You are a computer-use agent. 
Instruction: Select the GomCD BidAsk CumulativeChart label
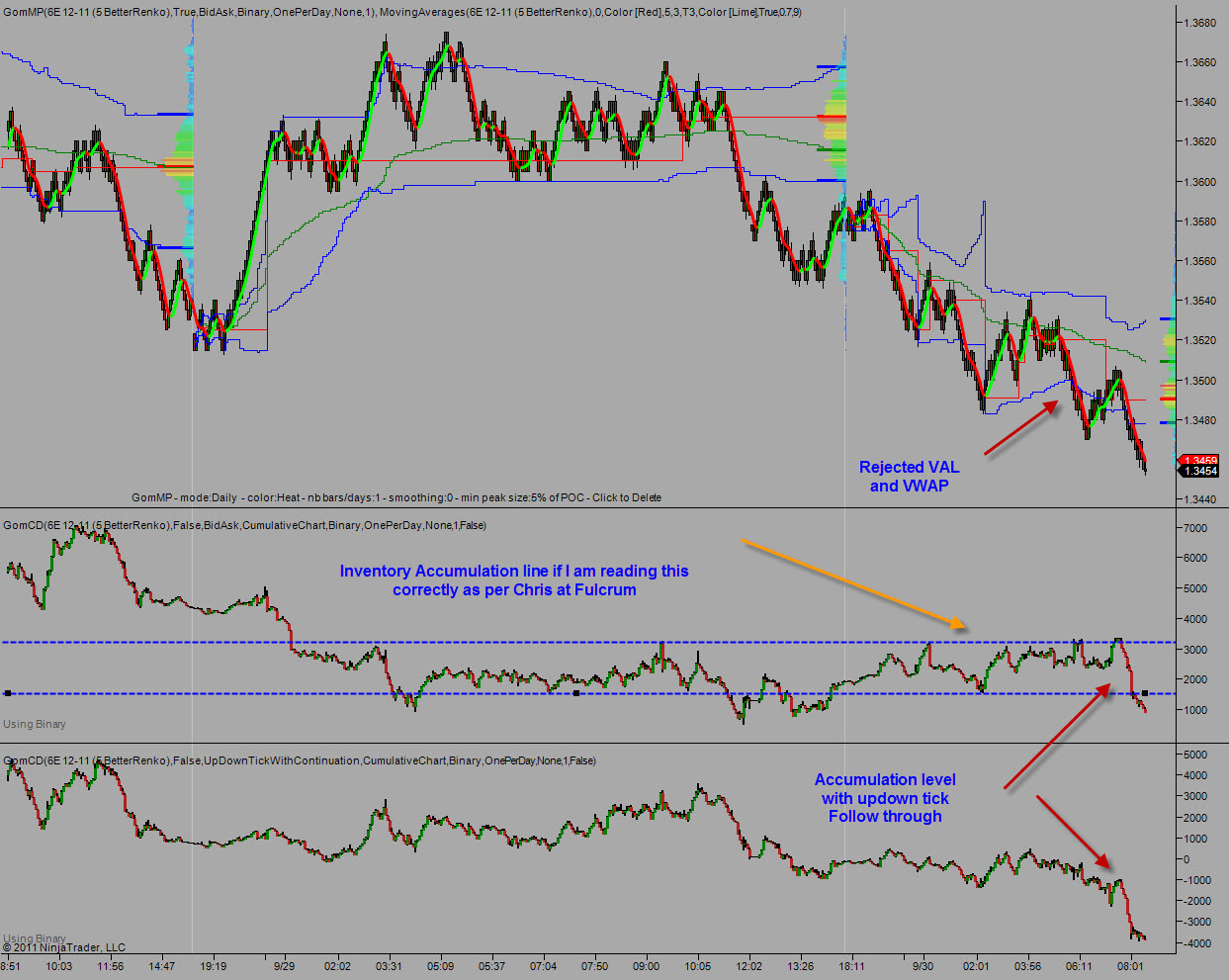(244, 525)
